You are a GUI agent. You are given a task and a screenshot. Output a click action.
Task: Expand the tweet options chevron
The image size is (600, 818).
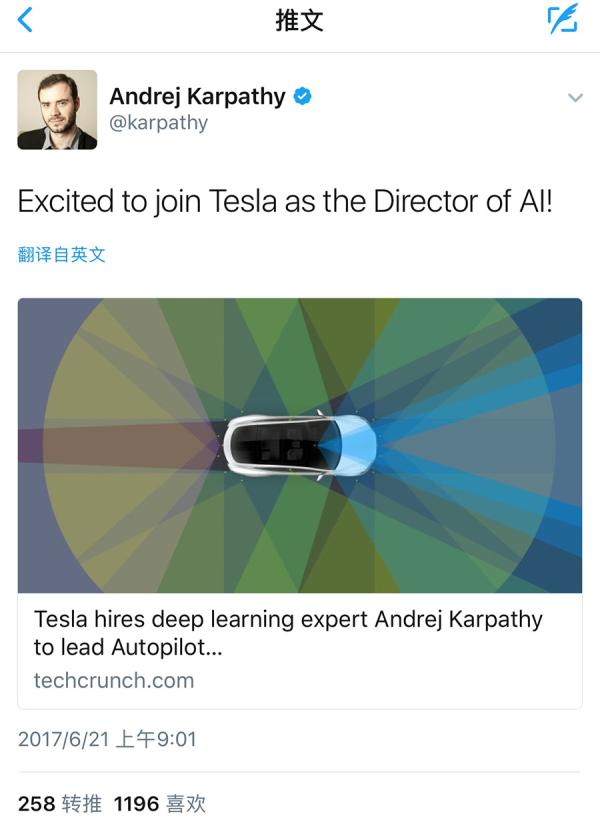click(x=575, y=98)
